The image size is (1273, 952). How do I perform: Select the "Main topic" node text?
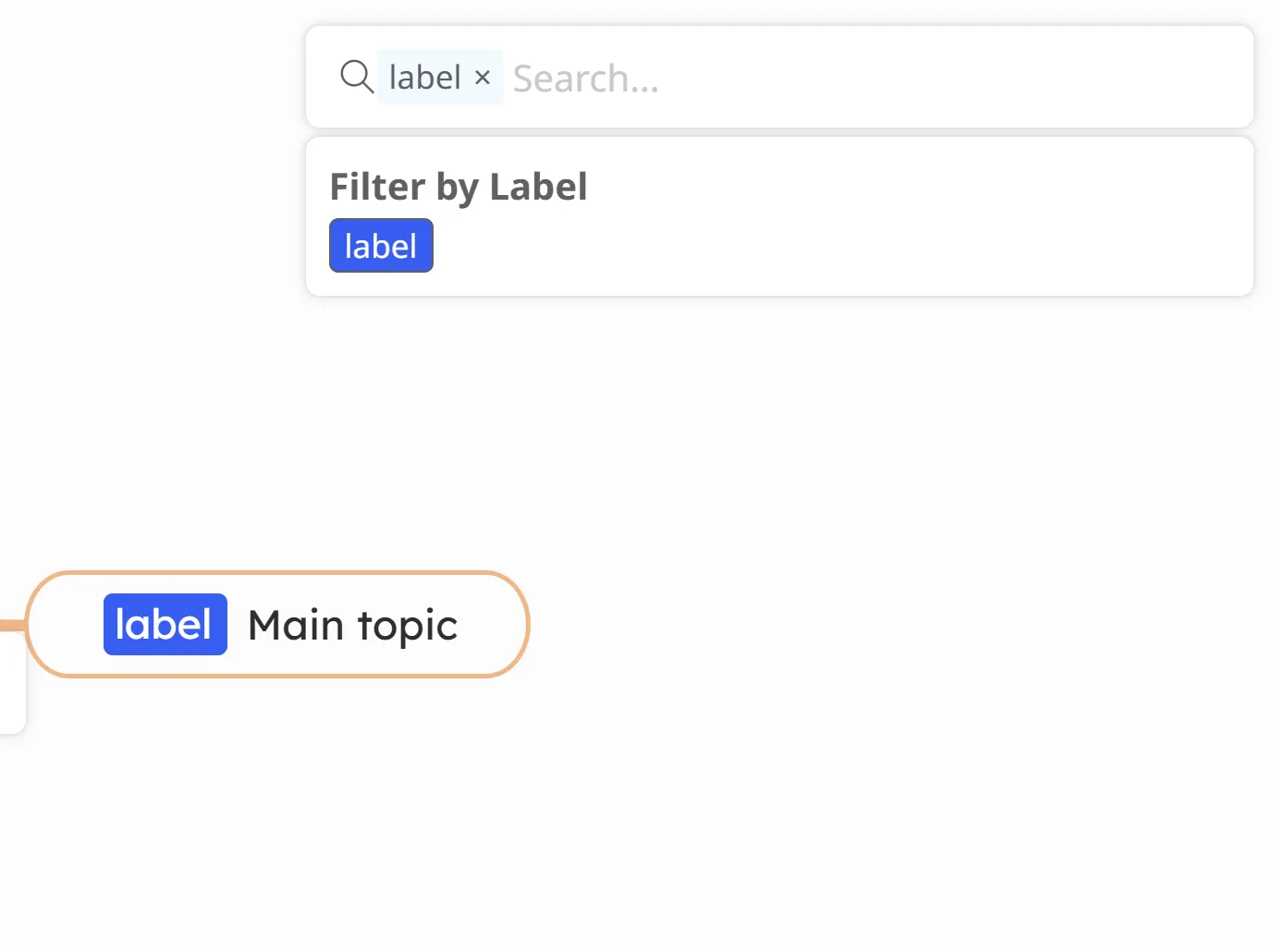[x=352, y=626]
